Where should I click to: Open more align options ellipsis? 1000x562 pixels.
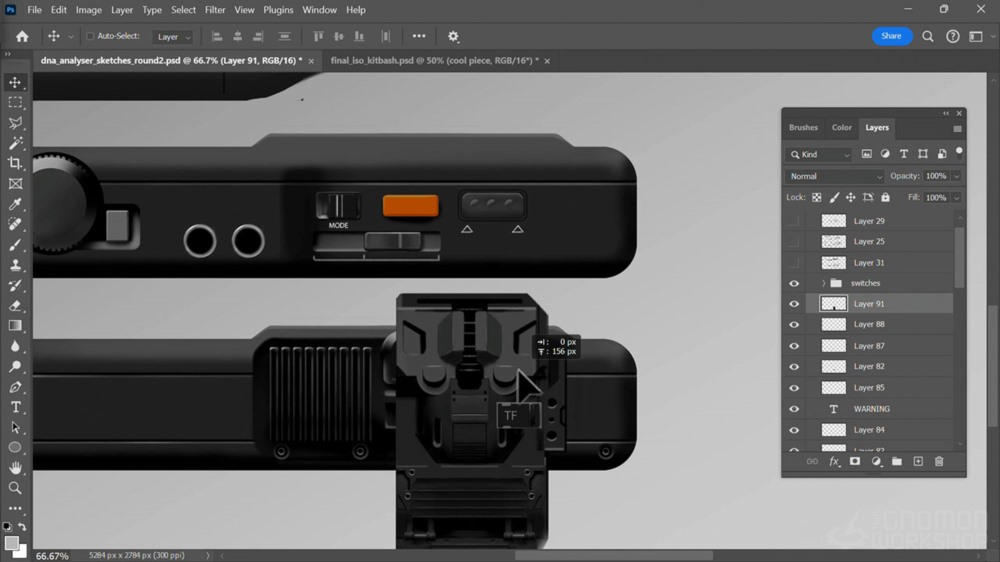(x=418, y=36)
